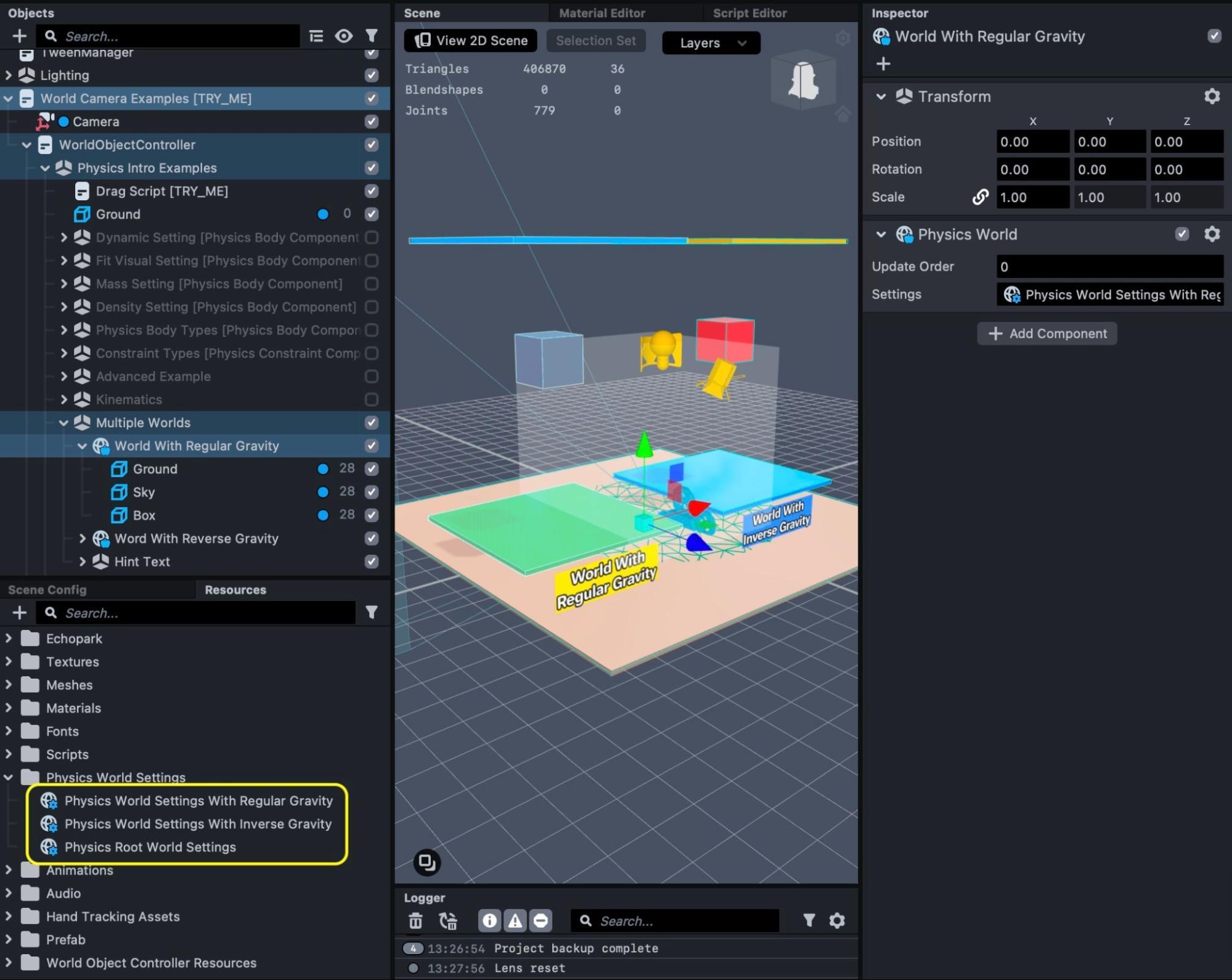The width and height of the screenshot is (1232, 980).
Task: Enable the Kinematics object checkbox
Action: click(371, 399)
